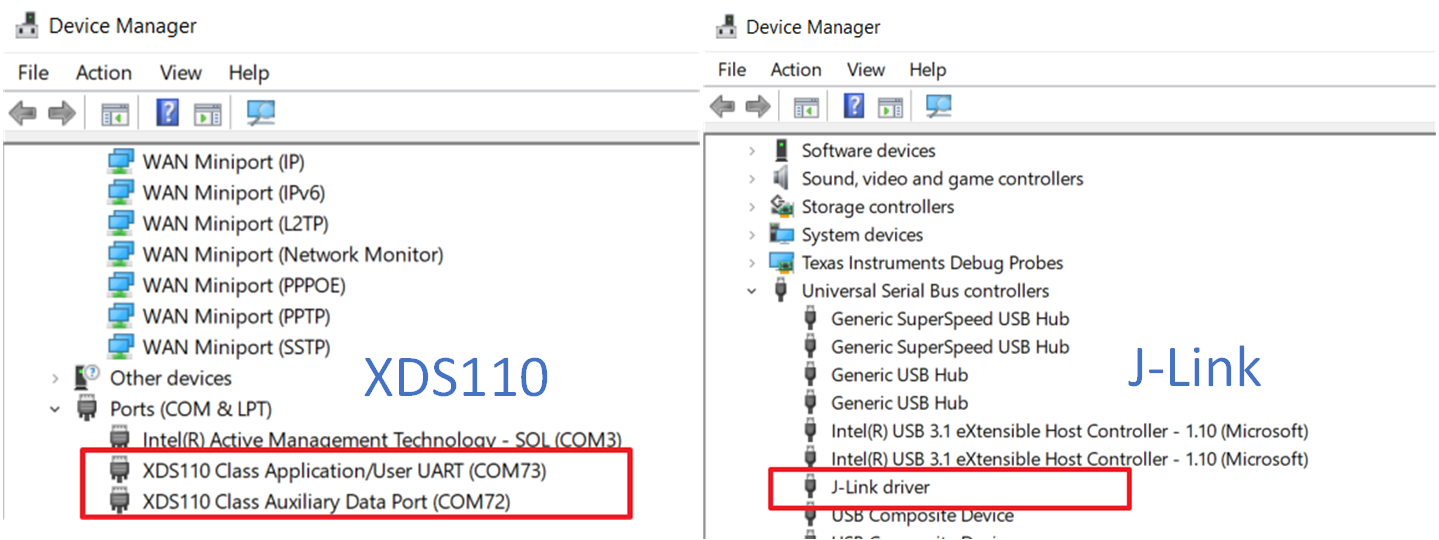The image size is (1439, 540).
Task: Open the Action menu in left window
Action: [103, 73]
